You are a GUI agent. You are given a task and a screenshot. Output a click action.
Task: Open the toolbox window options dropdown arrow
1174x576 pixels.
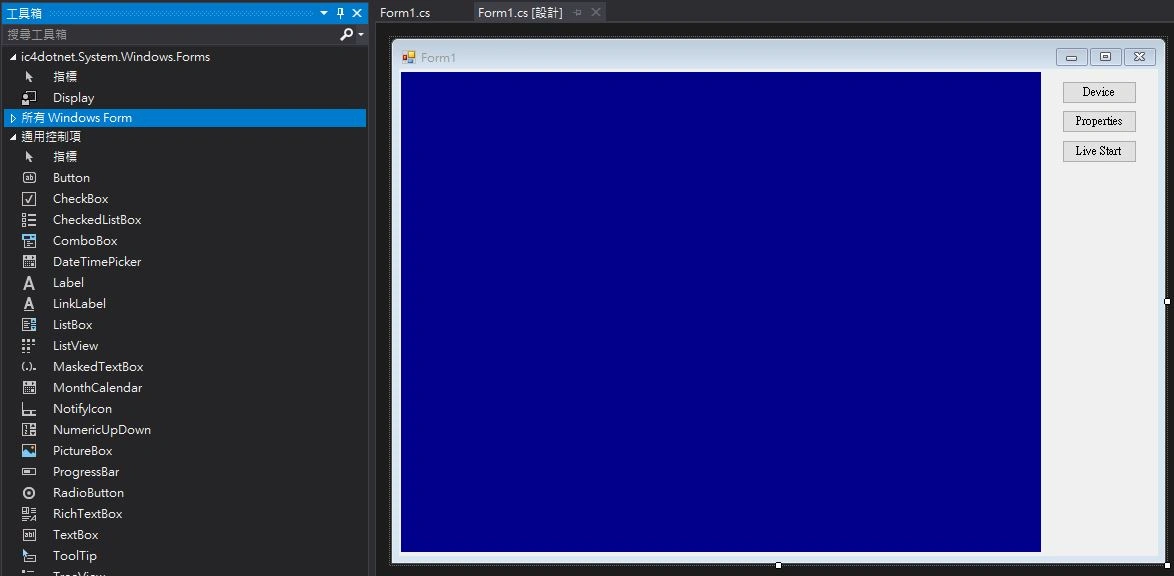point(323,13)
